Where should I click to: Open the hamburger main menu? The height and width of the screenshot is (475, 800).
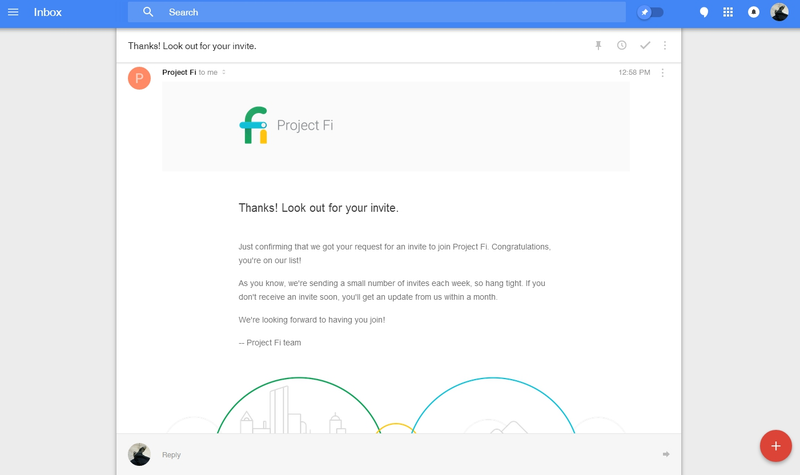tap(13, 12)
